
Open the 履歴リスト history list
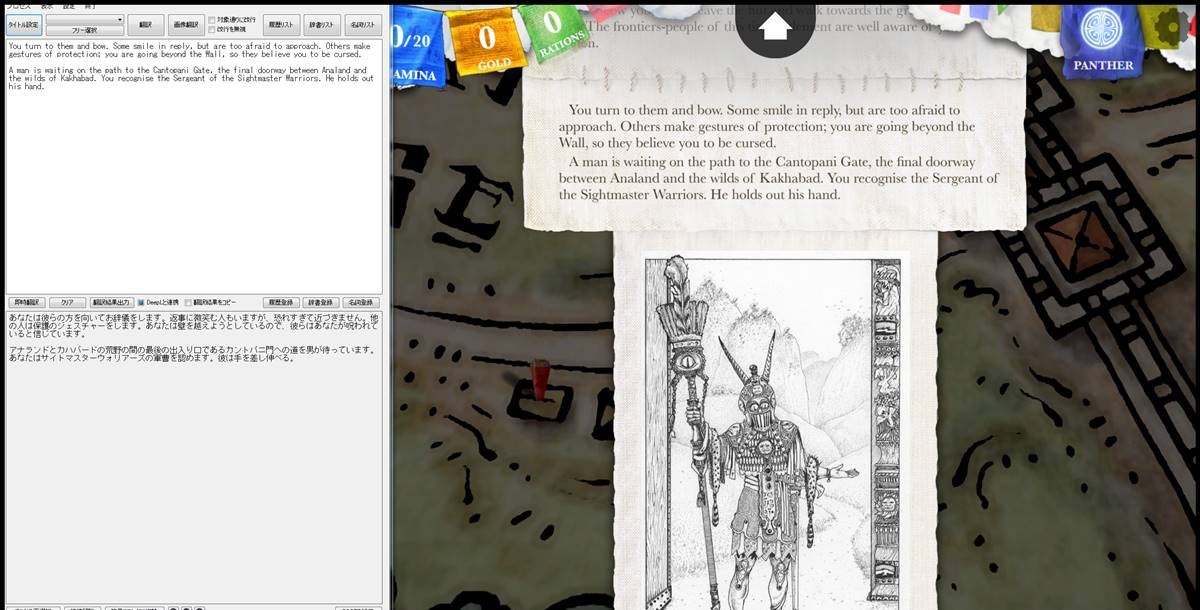(282, 25)
